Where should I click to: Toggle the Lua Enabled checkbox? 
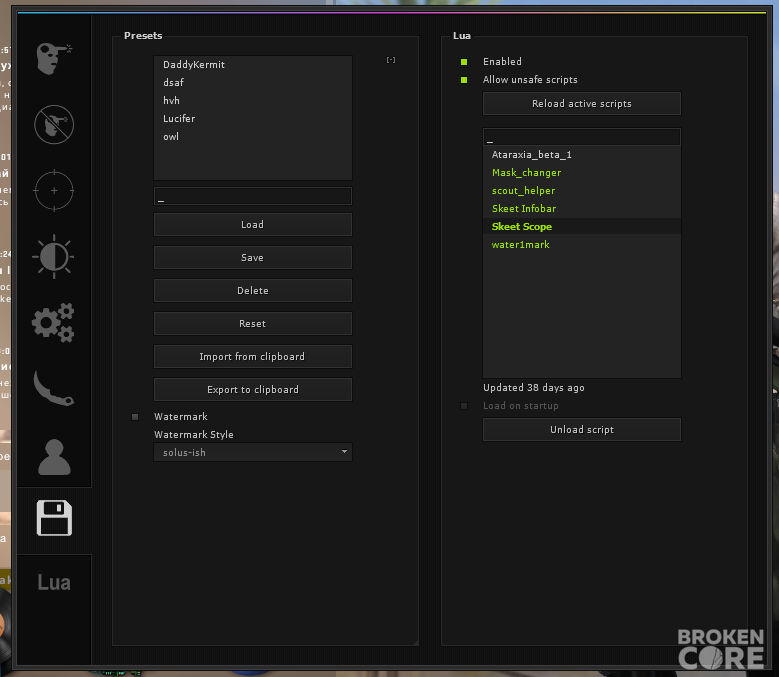click(x=464, y=62)
